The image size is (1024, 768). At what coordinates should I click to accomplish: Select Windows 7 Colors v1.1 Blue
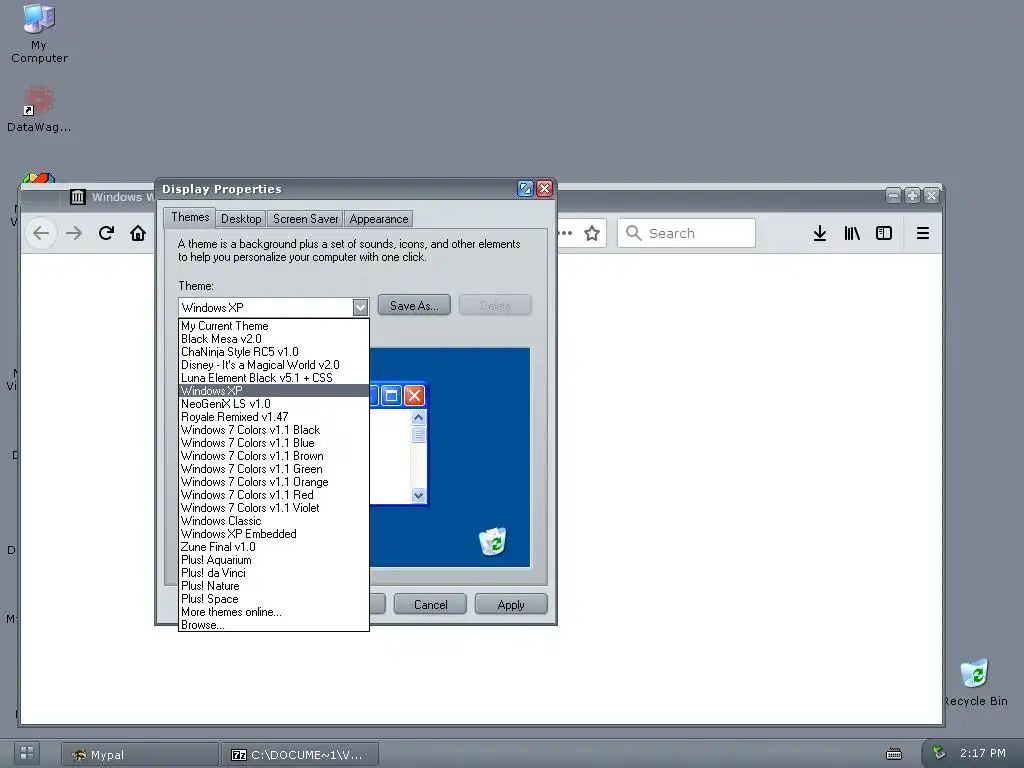pos(274,443)
